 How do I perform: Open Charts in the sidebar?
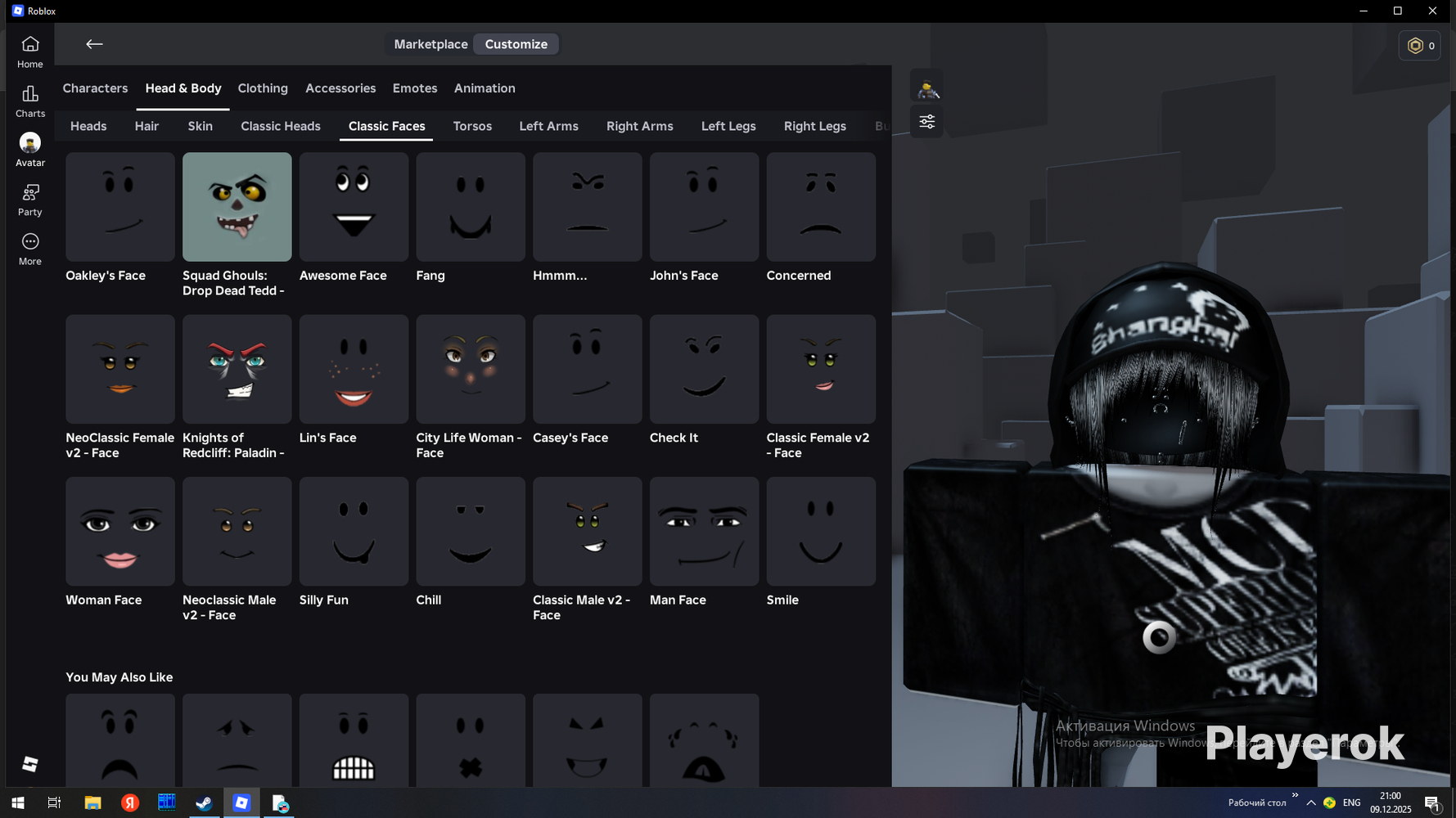[30, 101]
